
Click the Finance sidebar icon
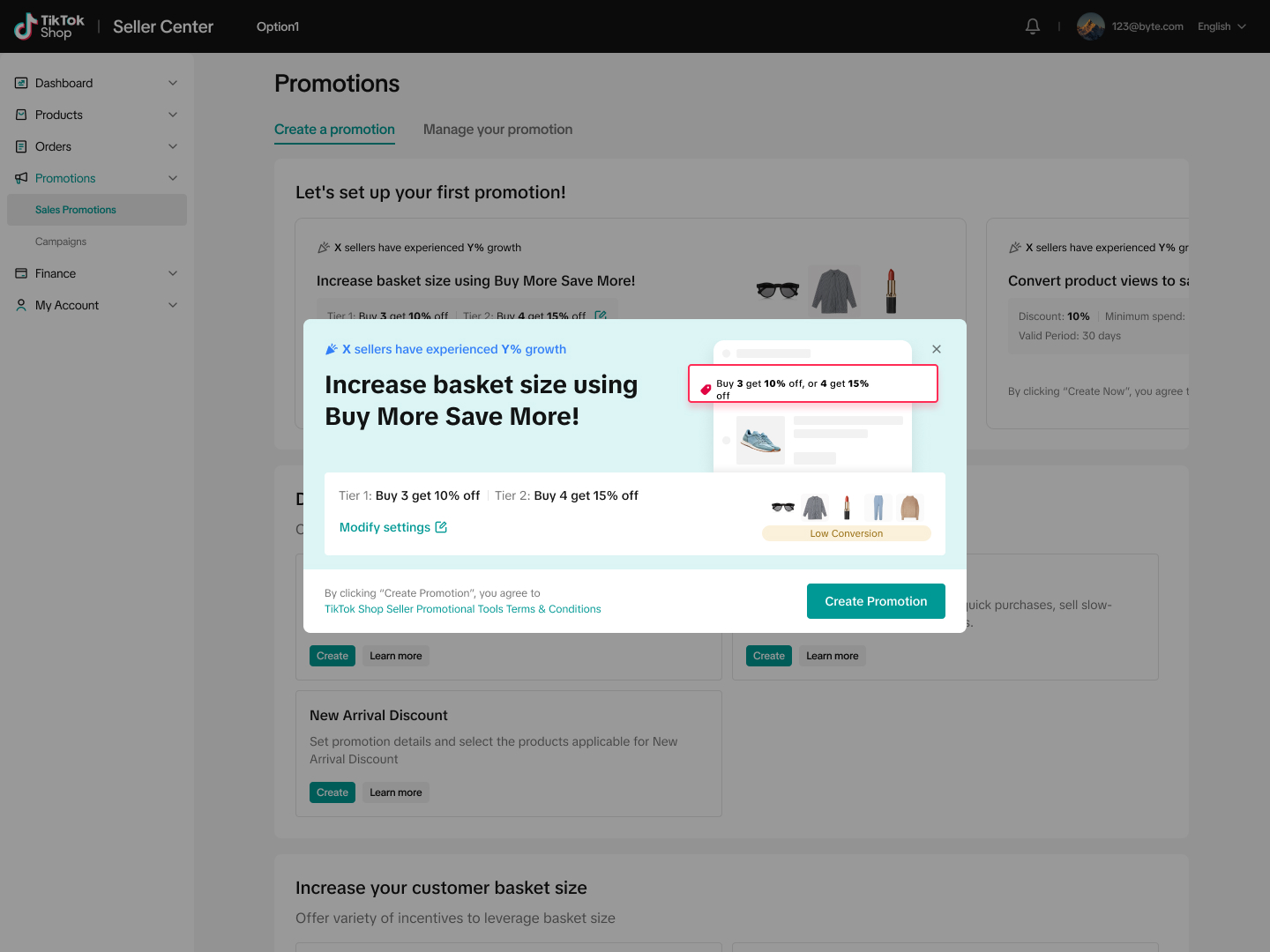[21, 273]
